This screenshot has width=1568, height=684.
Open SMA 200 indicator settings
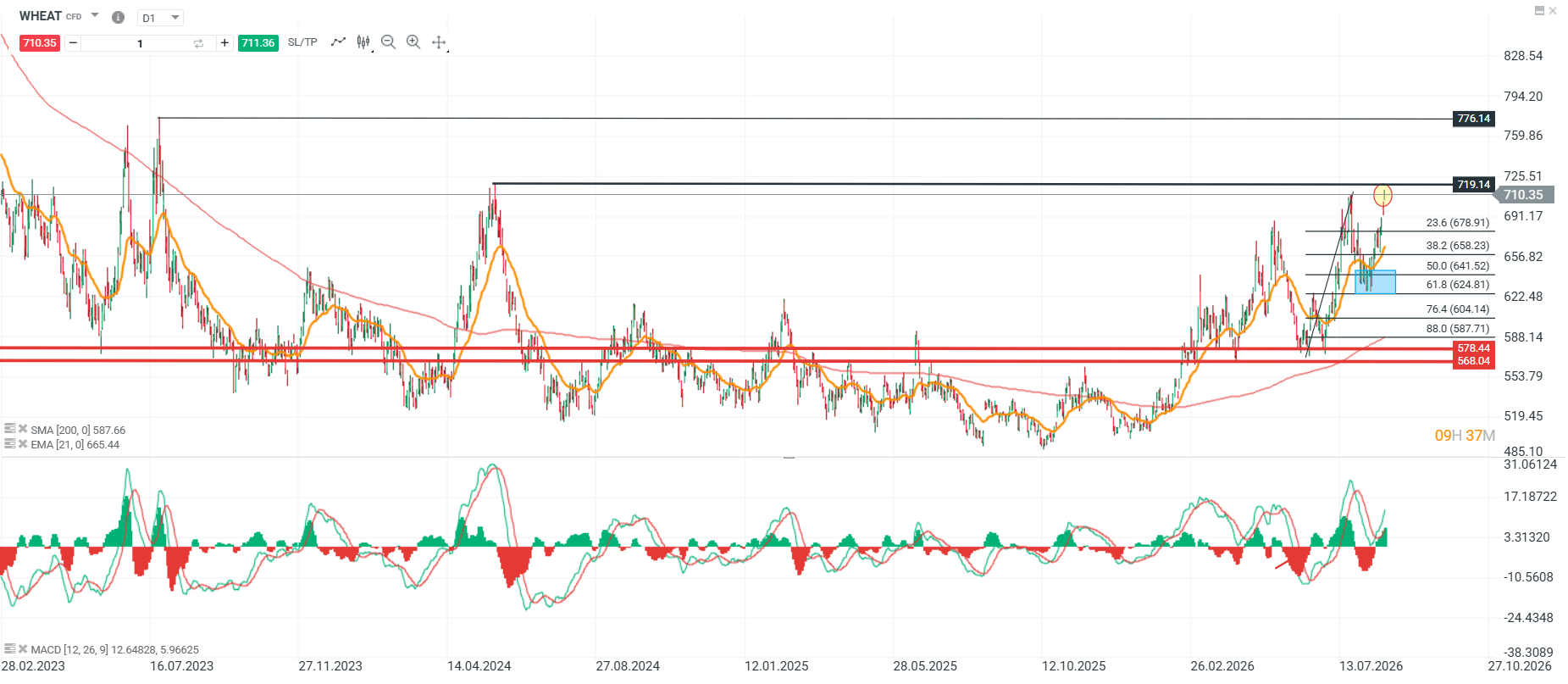point(10,429)
